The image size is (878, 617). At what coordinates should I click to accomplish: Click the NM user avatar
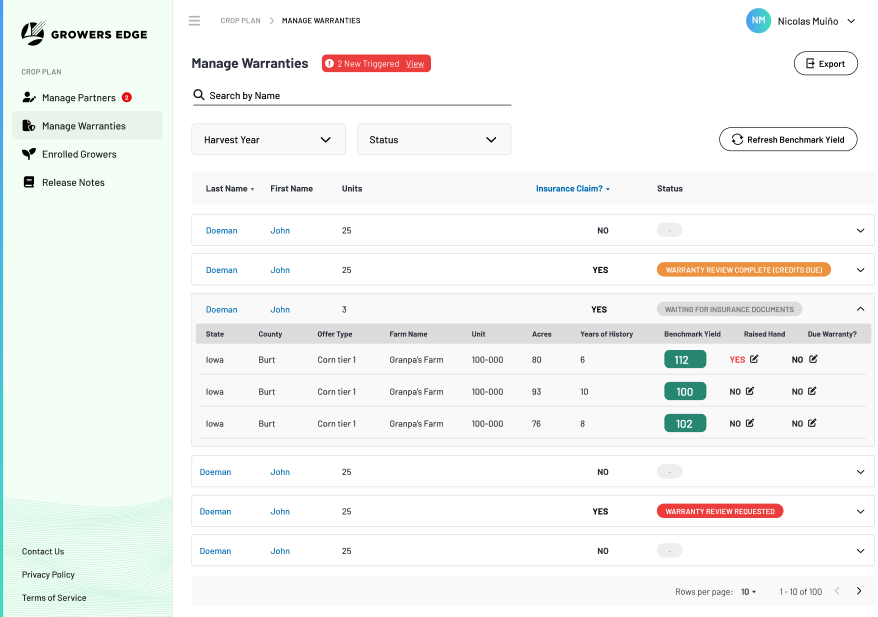758,21
